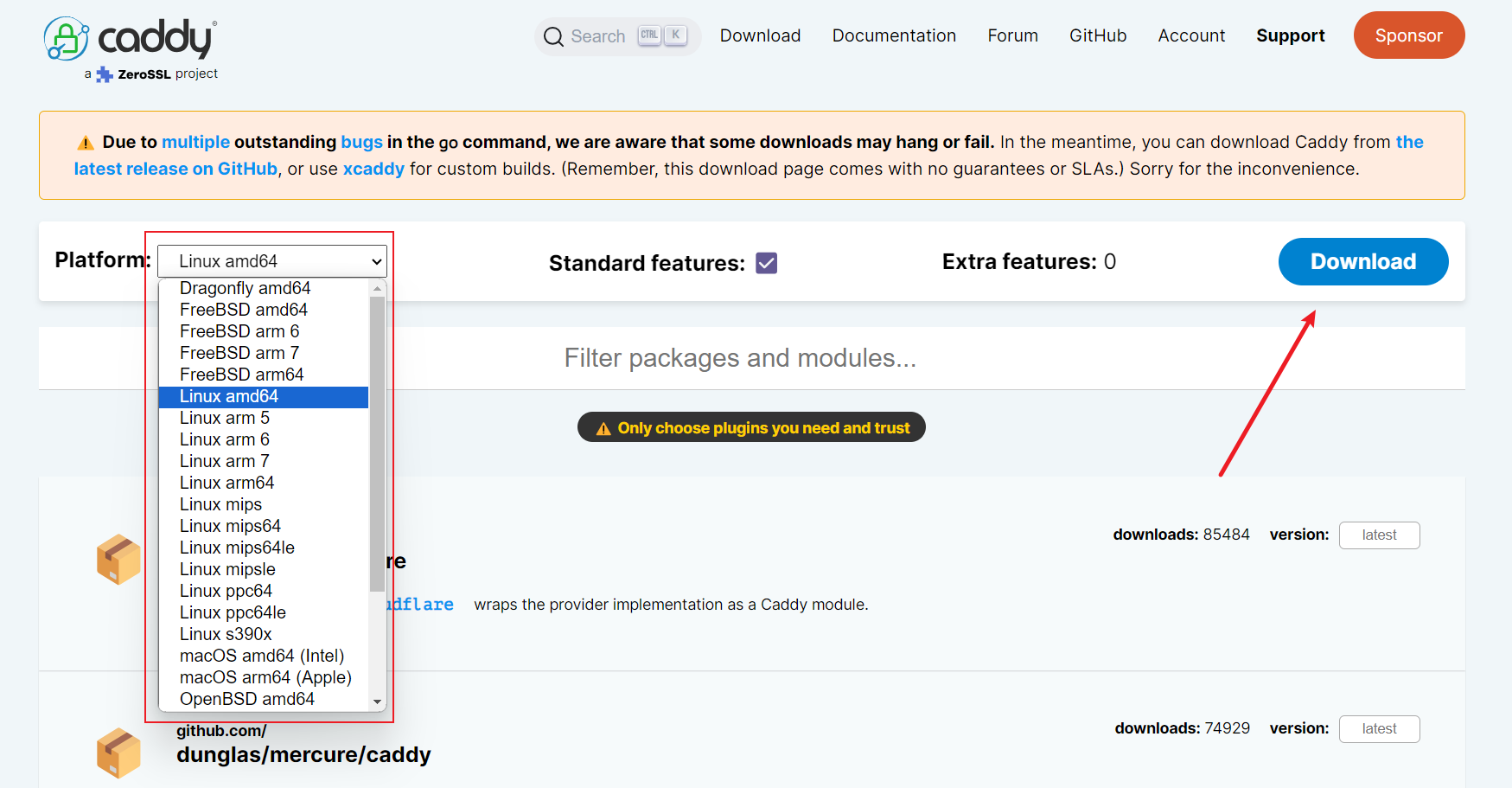The width and height of the screenshot is (1512, 788).
Task: Focus the Filter packages and modules field
Action: [752, 358]
